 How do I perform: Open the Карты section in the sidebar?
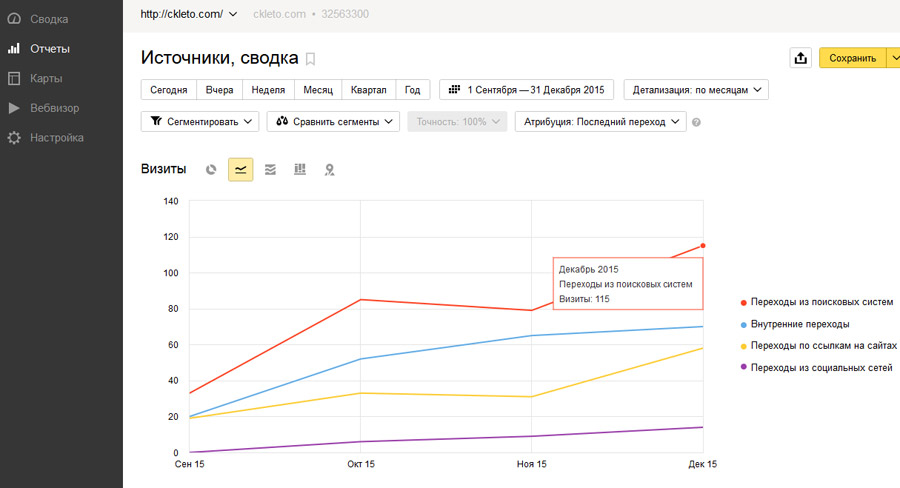point(46,78)
